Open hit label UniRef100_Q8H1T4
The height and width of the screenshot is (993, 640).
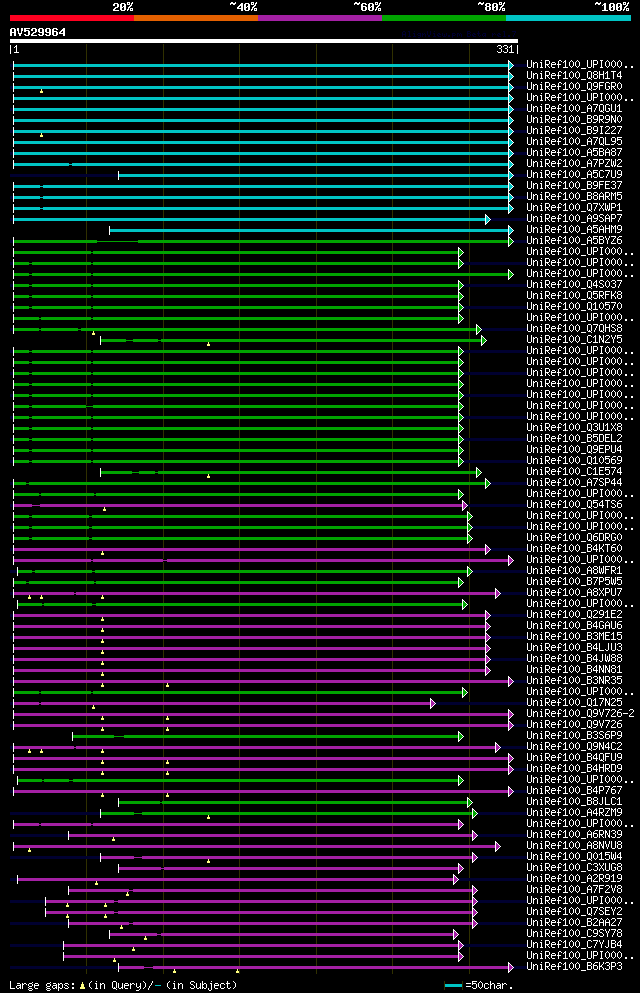(574, 75)
